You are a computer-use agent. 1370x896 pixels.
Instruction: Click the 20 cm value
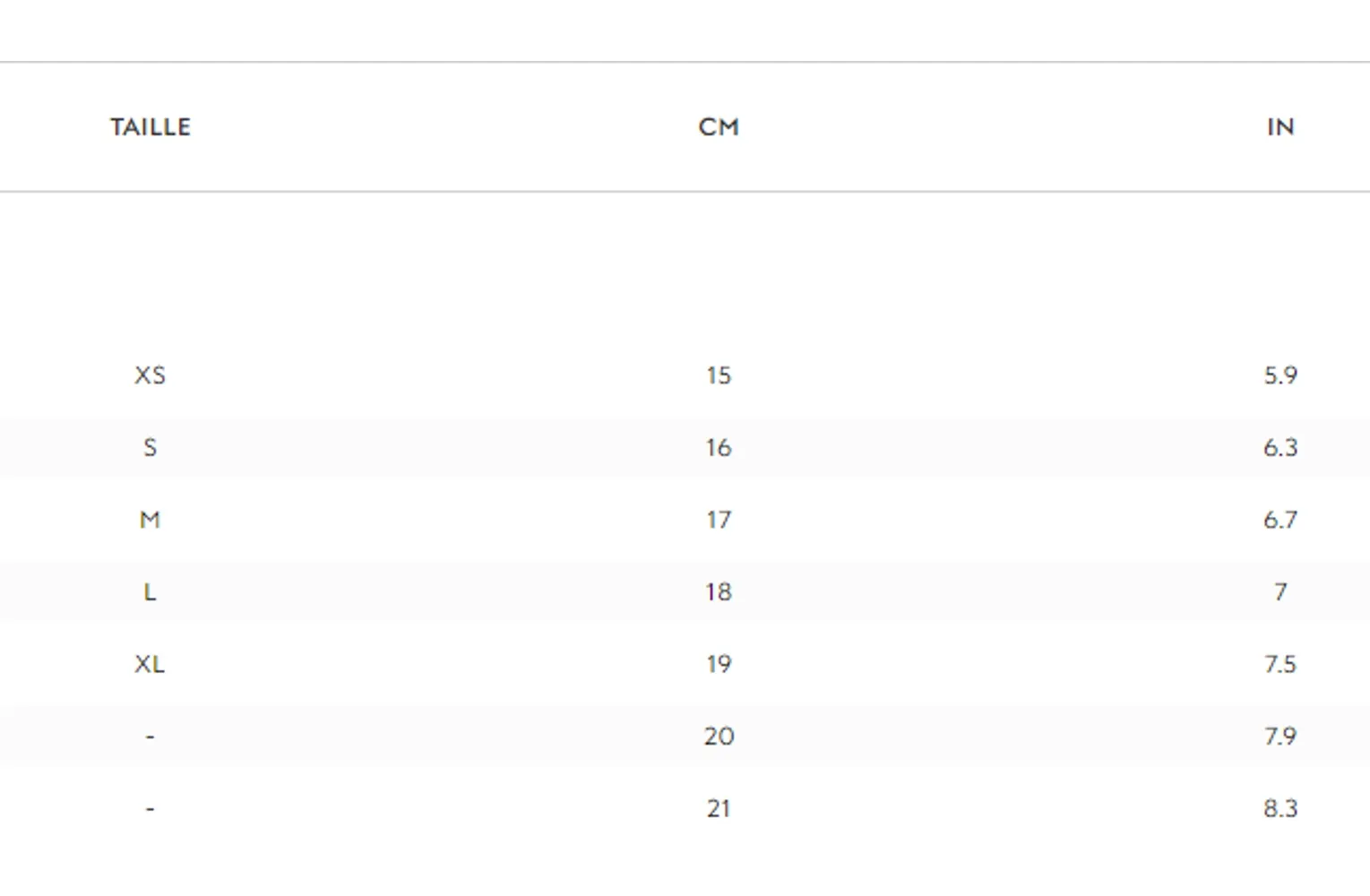coord(719,737)
